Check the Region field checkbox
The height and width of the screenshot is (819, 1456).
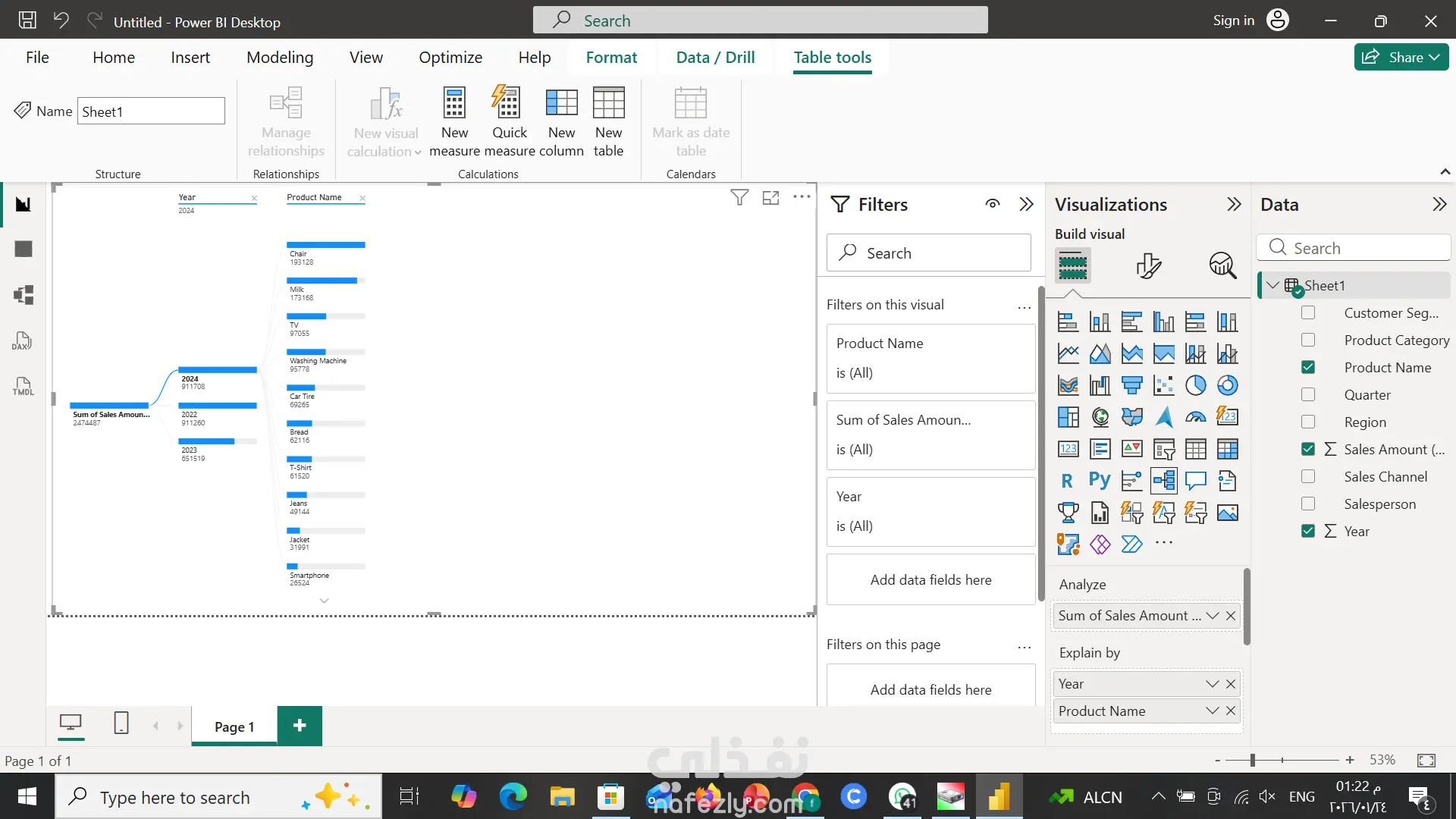point(1307,422)
